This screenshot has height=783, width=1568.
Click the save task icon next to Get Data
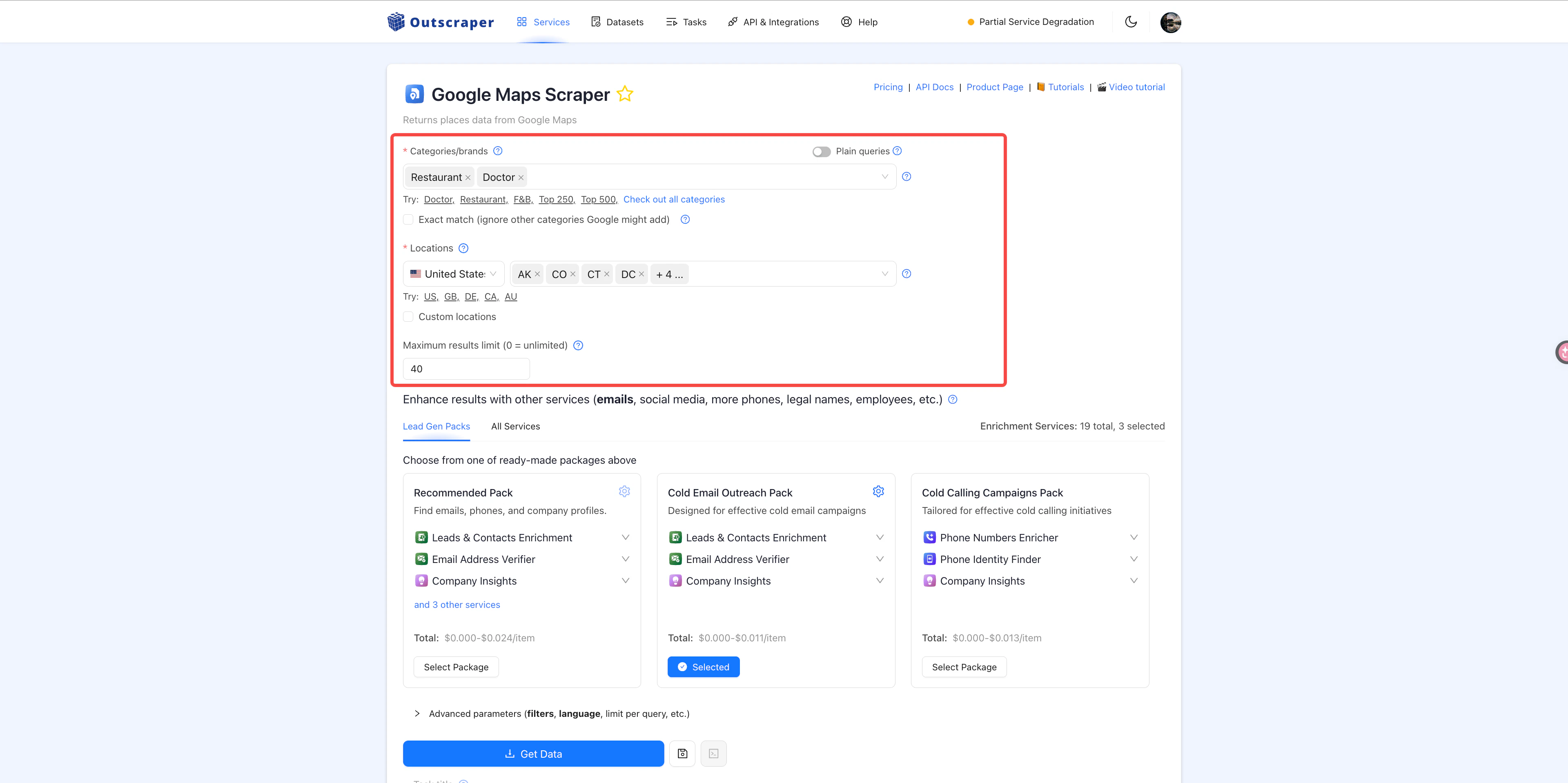[682, 754]
